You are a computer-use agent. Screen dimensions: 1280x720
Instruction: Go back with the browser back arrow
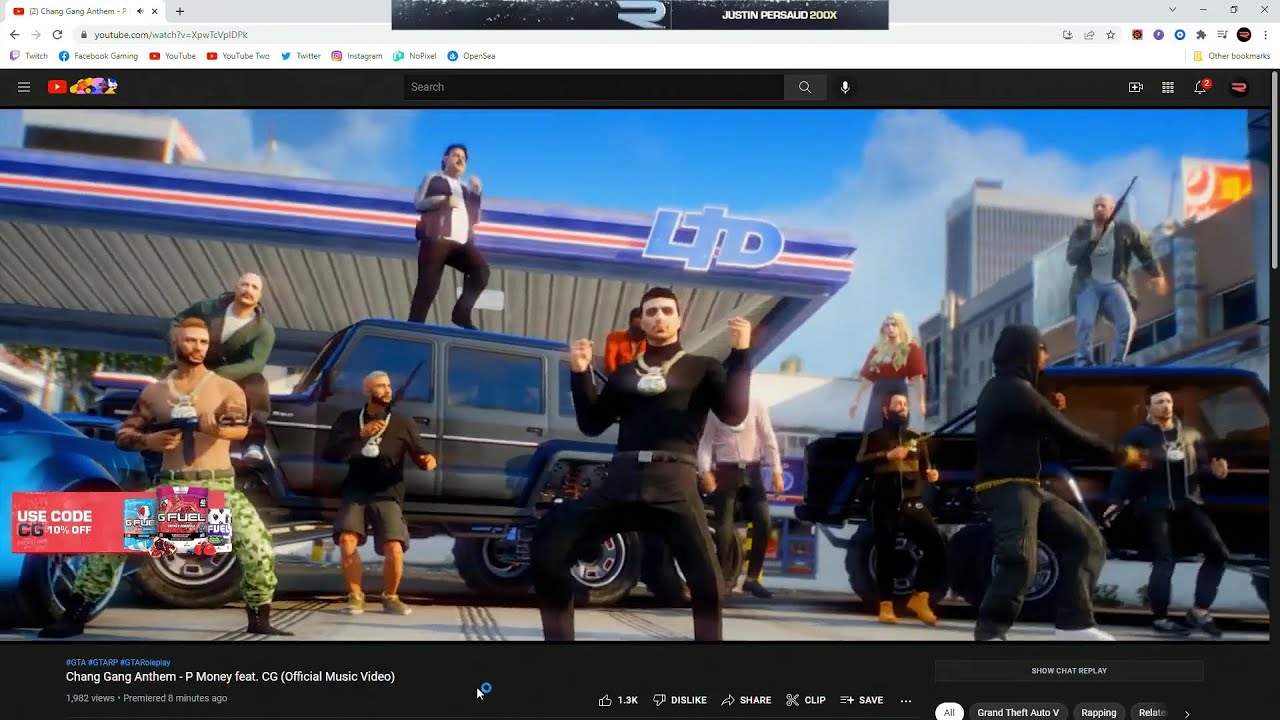[14, 34]
